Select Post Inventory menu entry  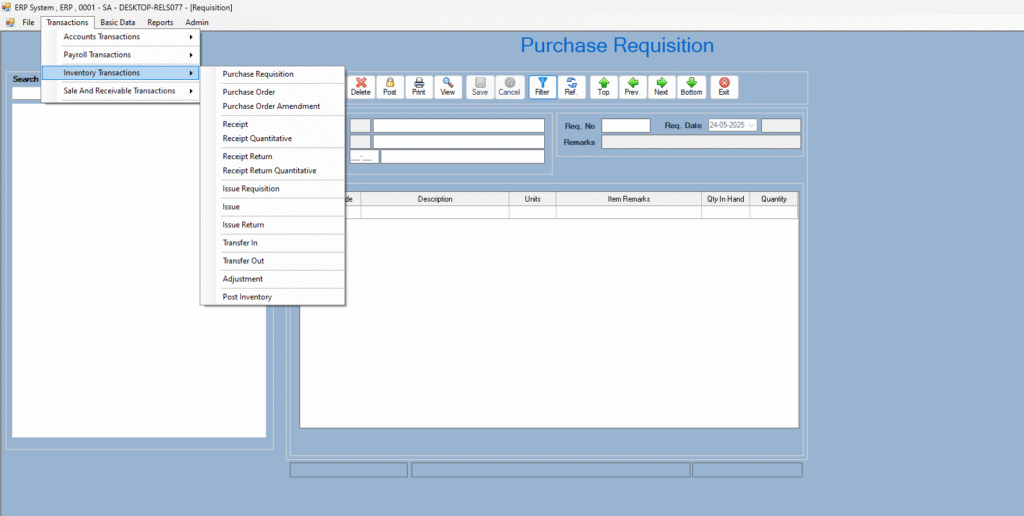(247, 297)
